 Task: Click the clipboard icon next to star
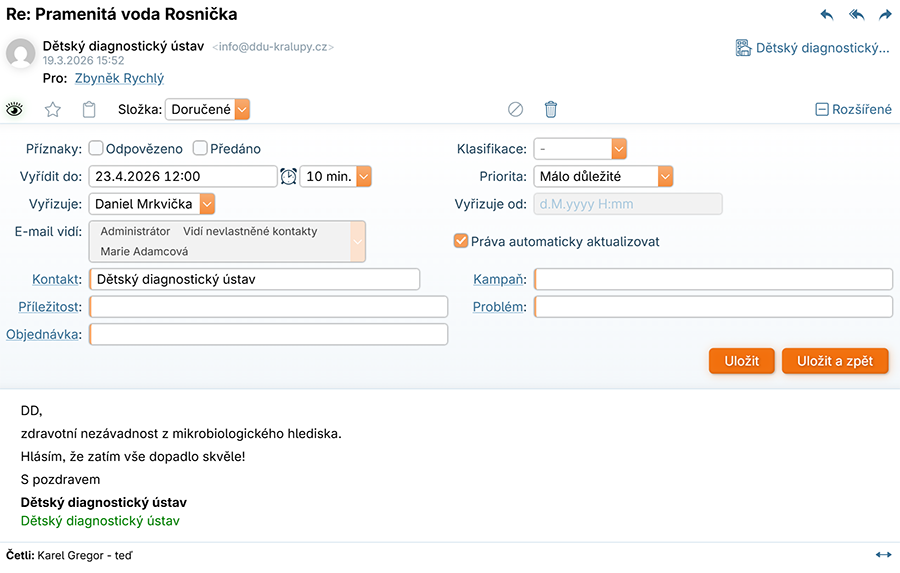tap(89, 110)
